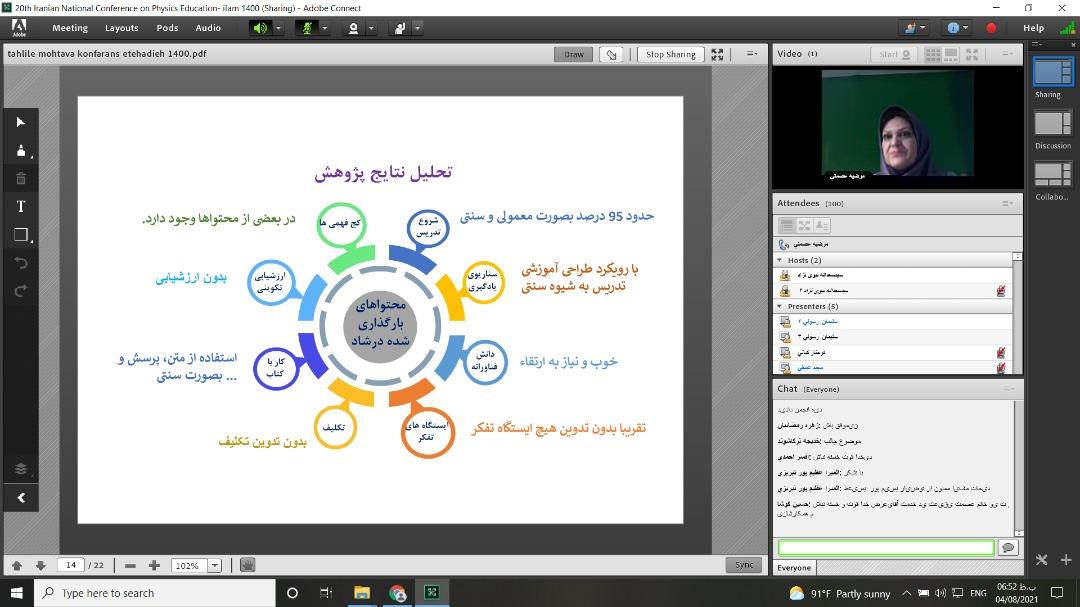This screenshot has width=1080, height=607.
Task: Click the send chat message icon
Action: [1008, 548]
